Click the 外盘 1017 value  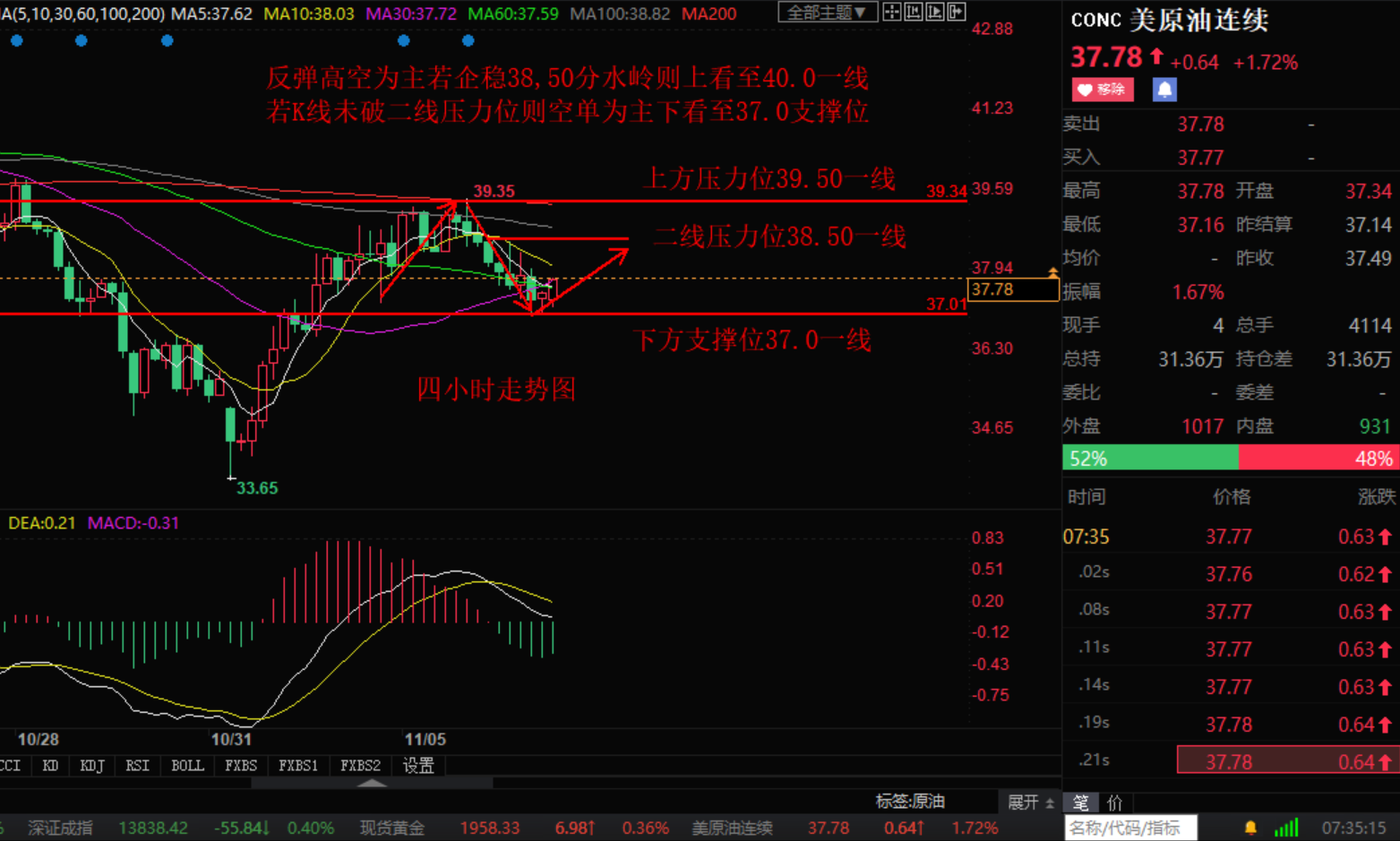tap(1202, 426)
